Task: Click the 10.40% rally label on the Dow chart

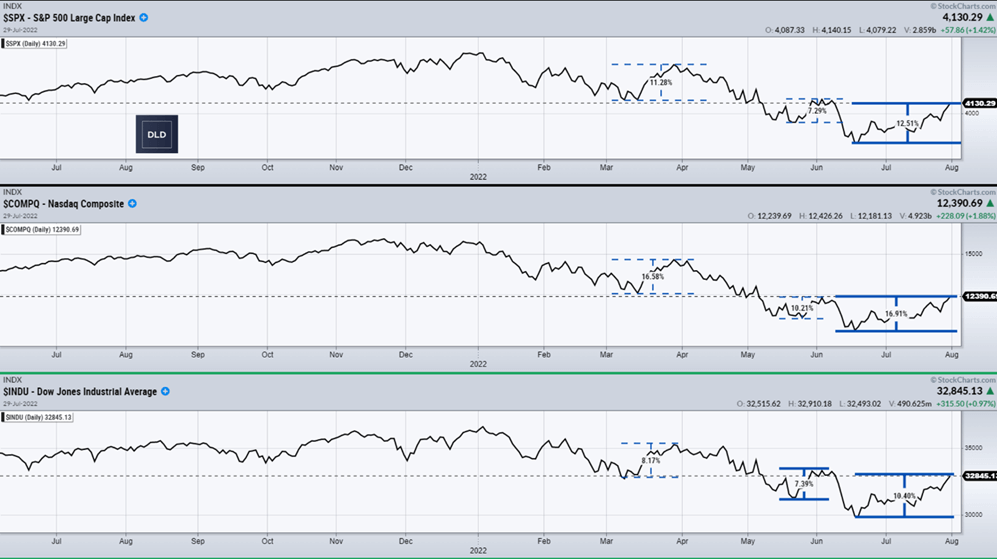Action: click(x=904, y=496)
